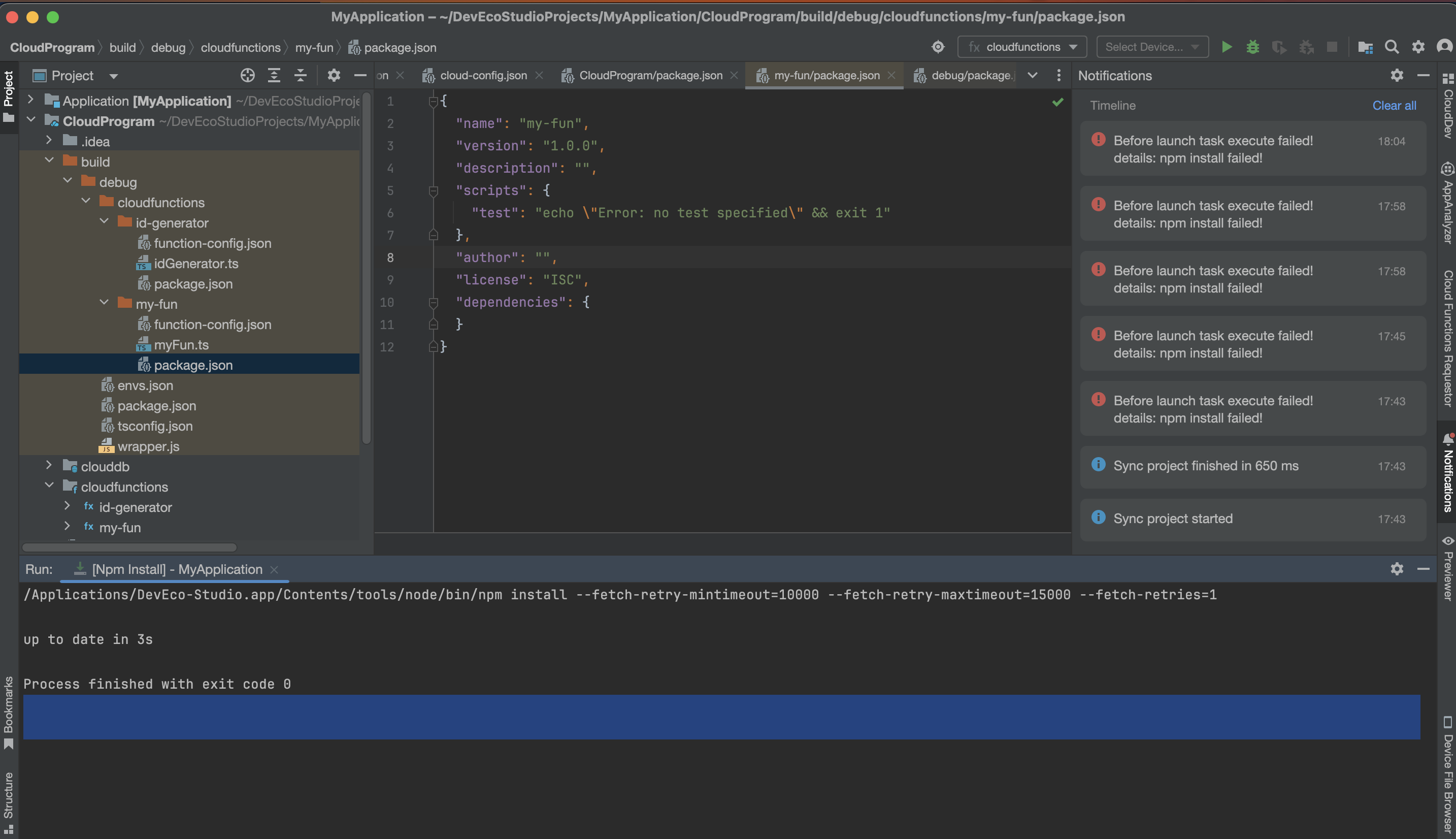Screen dimensions: 1456x839
Task: Click the green Run button in toolbar
Action: click(x=1226, y=47)
